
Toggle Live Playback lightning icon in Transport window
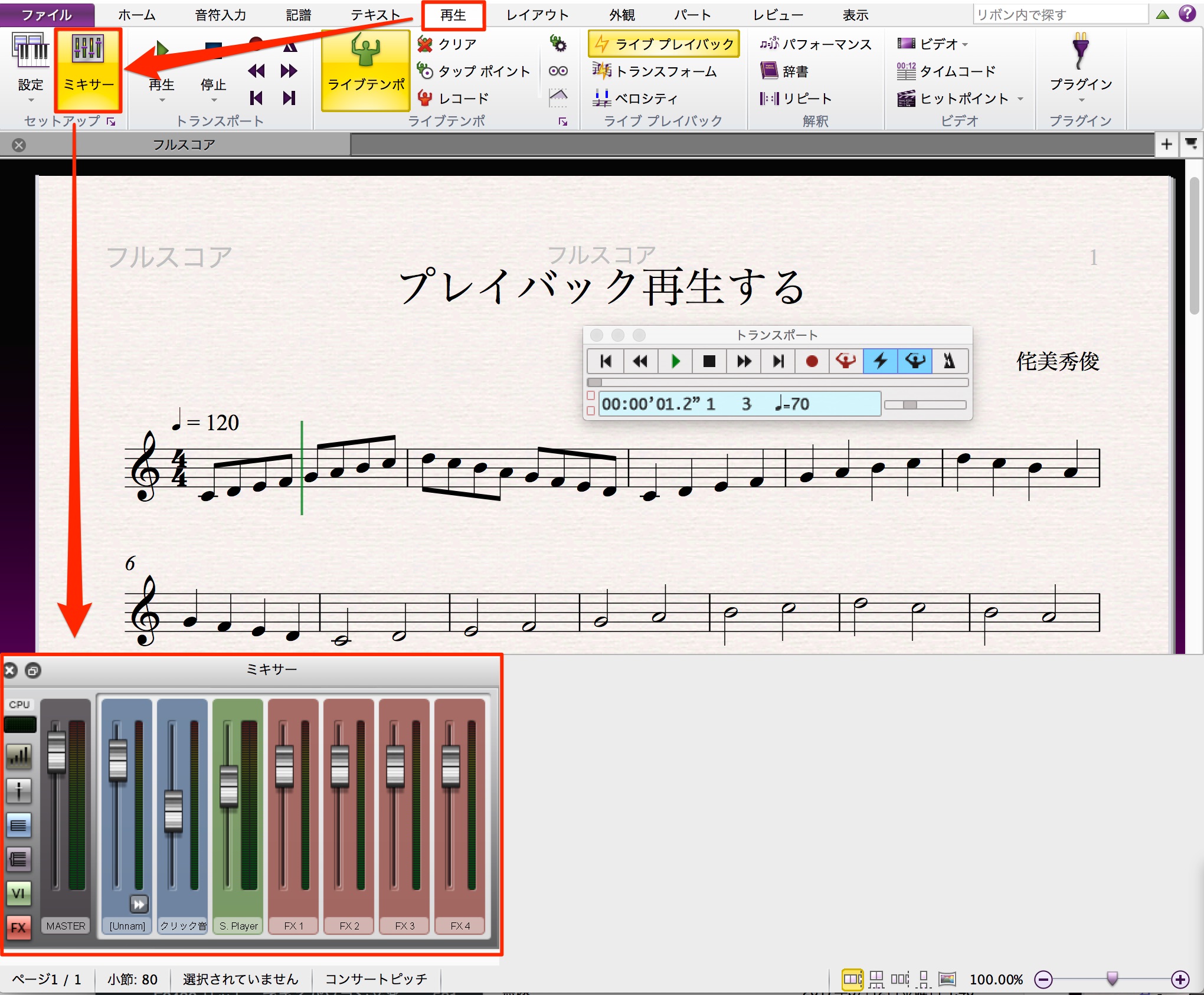coord(881,361)
